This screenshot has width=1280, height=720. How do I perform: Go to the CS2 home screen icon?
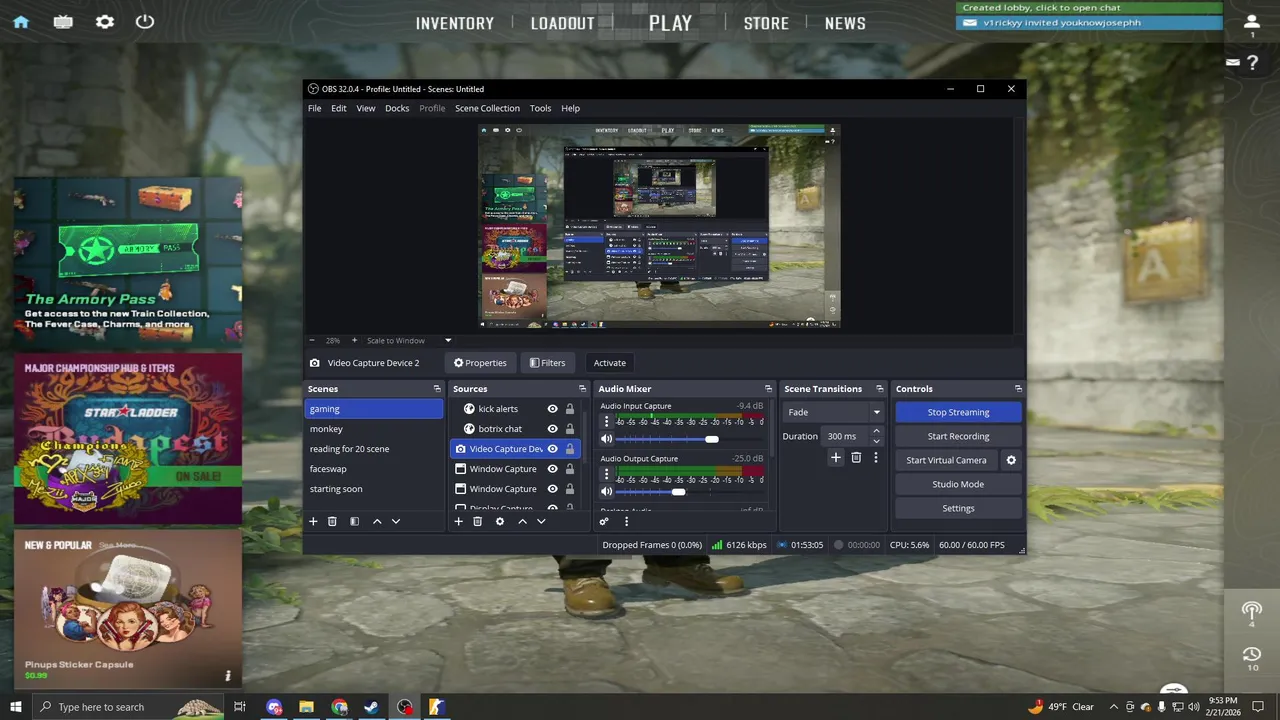click(x=21, y=22)
